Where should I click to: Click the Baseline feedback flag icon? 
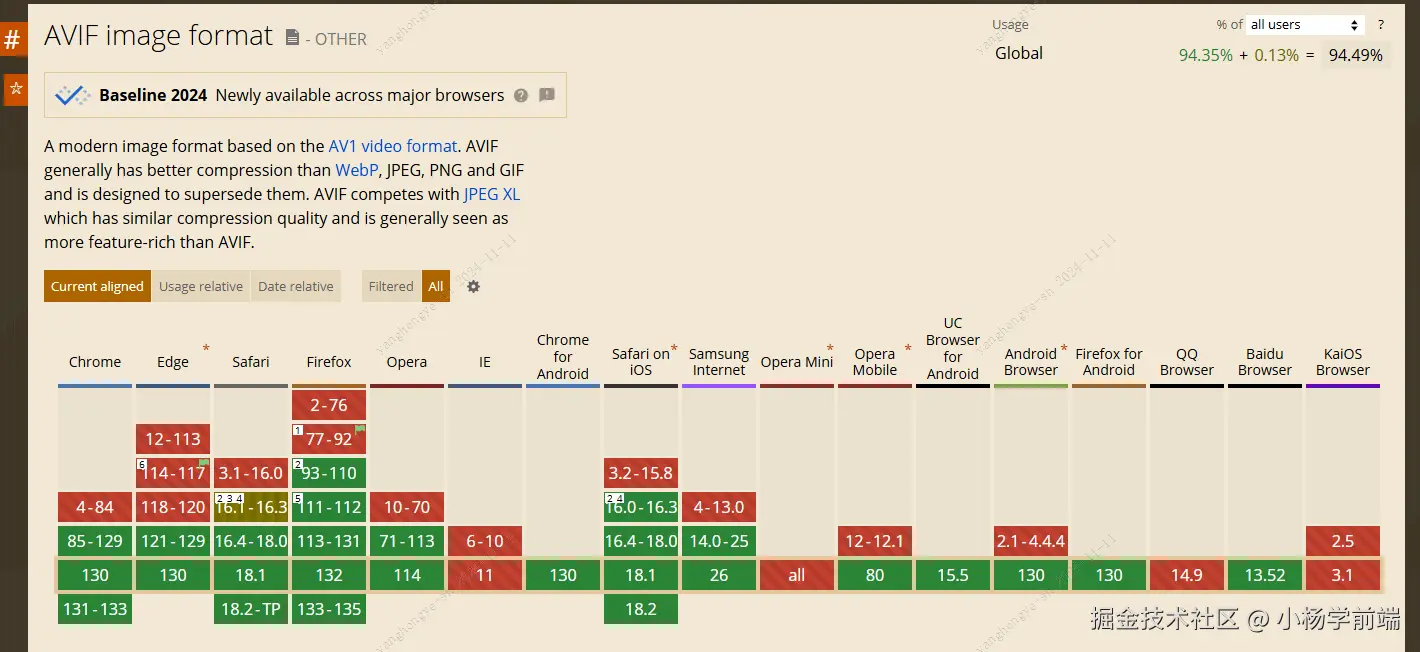[547, 95]
